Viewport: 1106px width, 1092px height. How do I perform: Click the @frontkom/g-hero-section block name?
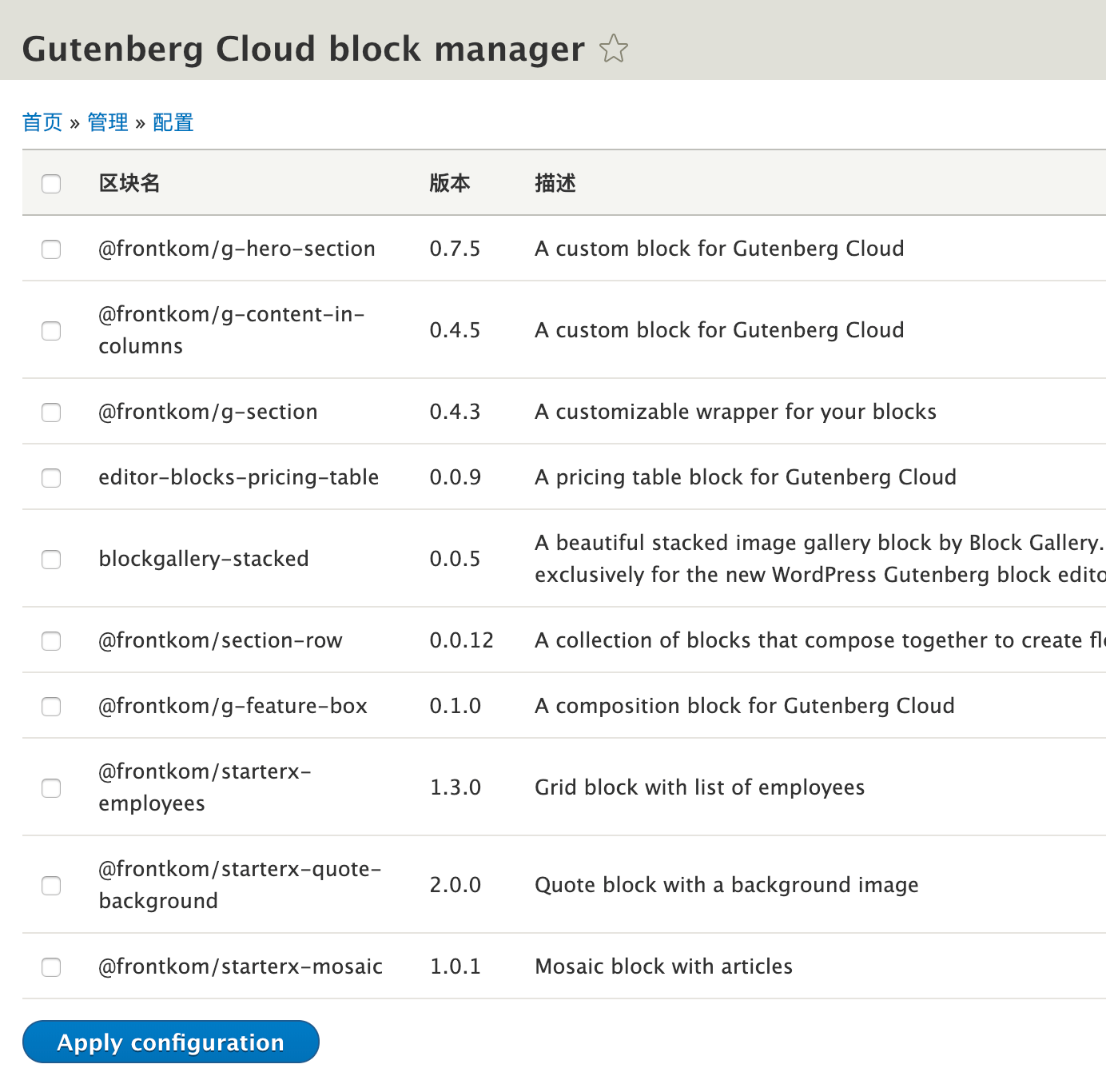(237, 249)
